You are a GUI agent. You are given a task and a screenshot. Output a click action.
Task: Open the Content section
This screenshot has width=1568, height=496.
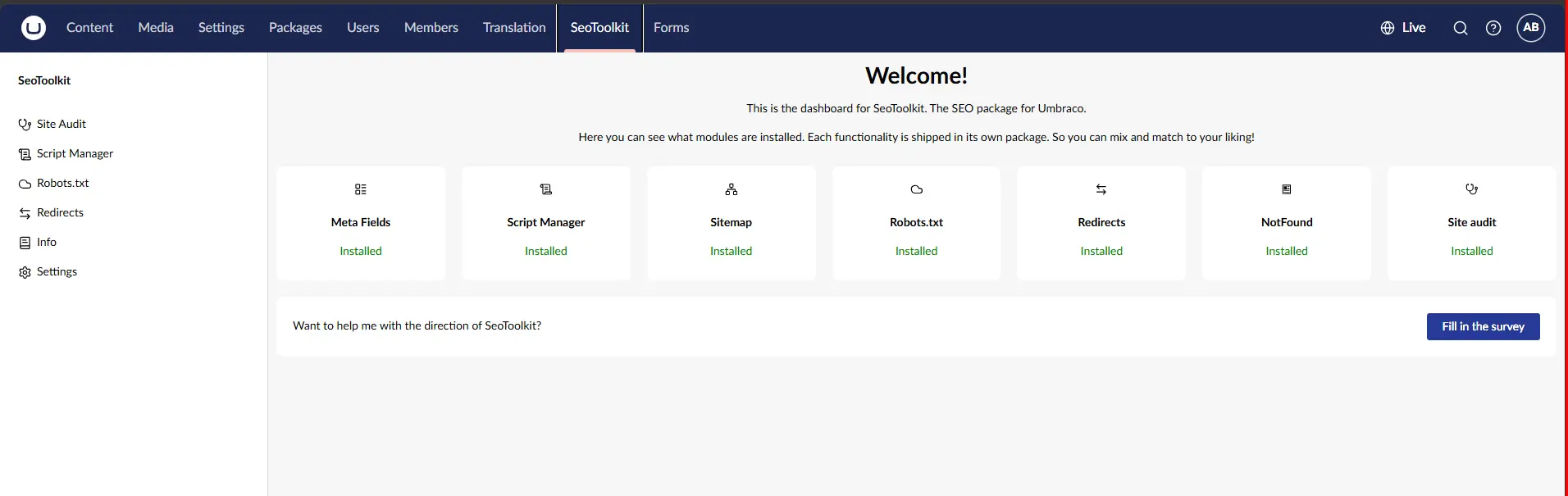pyautogui.click(x=89, y=28)
